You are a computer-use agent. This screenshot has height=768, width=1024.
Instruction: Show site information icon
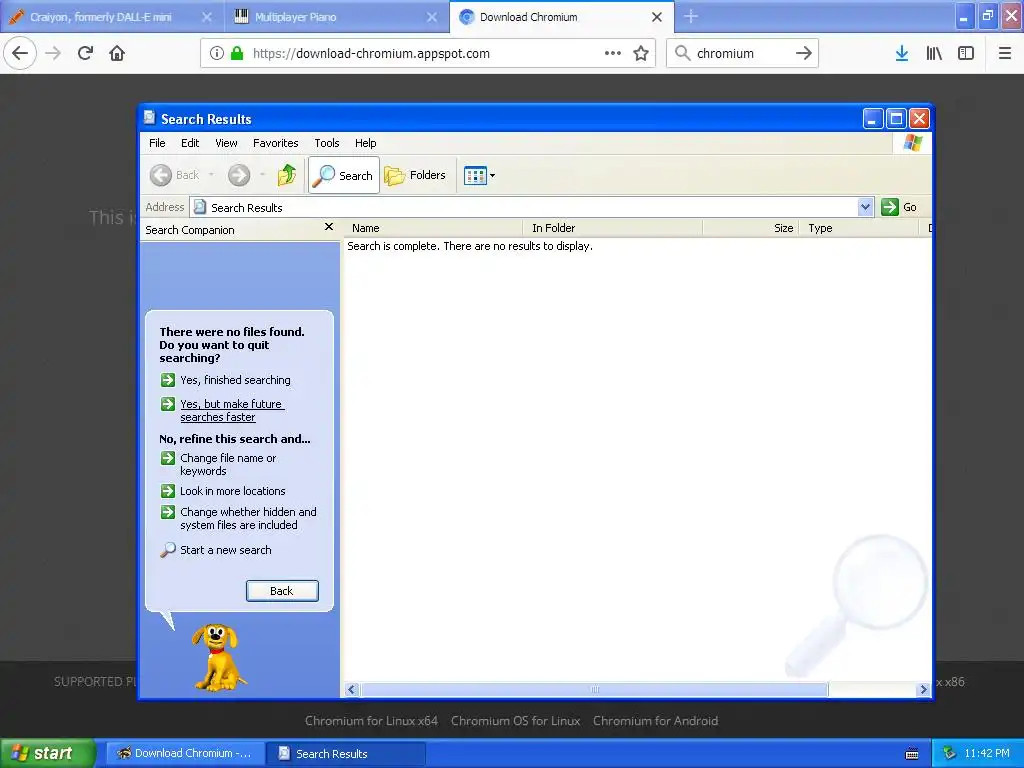click(x=217, y=53)
